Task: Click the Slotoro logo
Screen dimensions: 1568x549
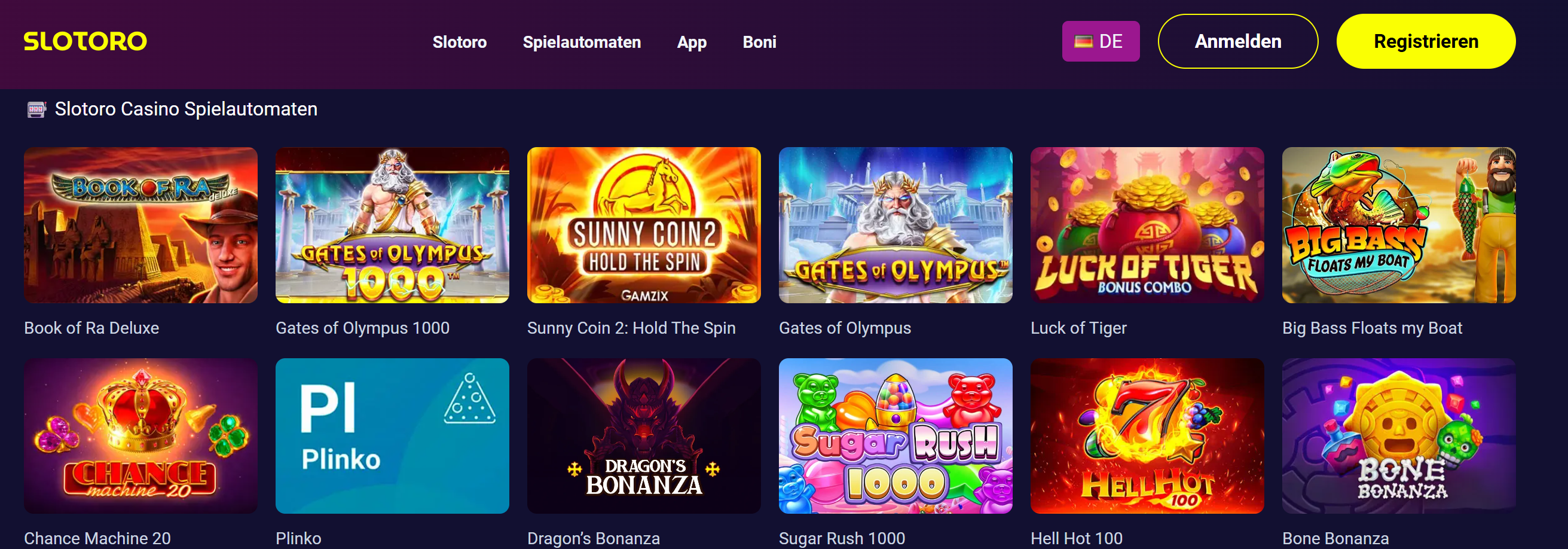Action: coord(85,41)
